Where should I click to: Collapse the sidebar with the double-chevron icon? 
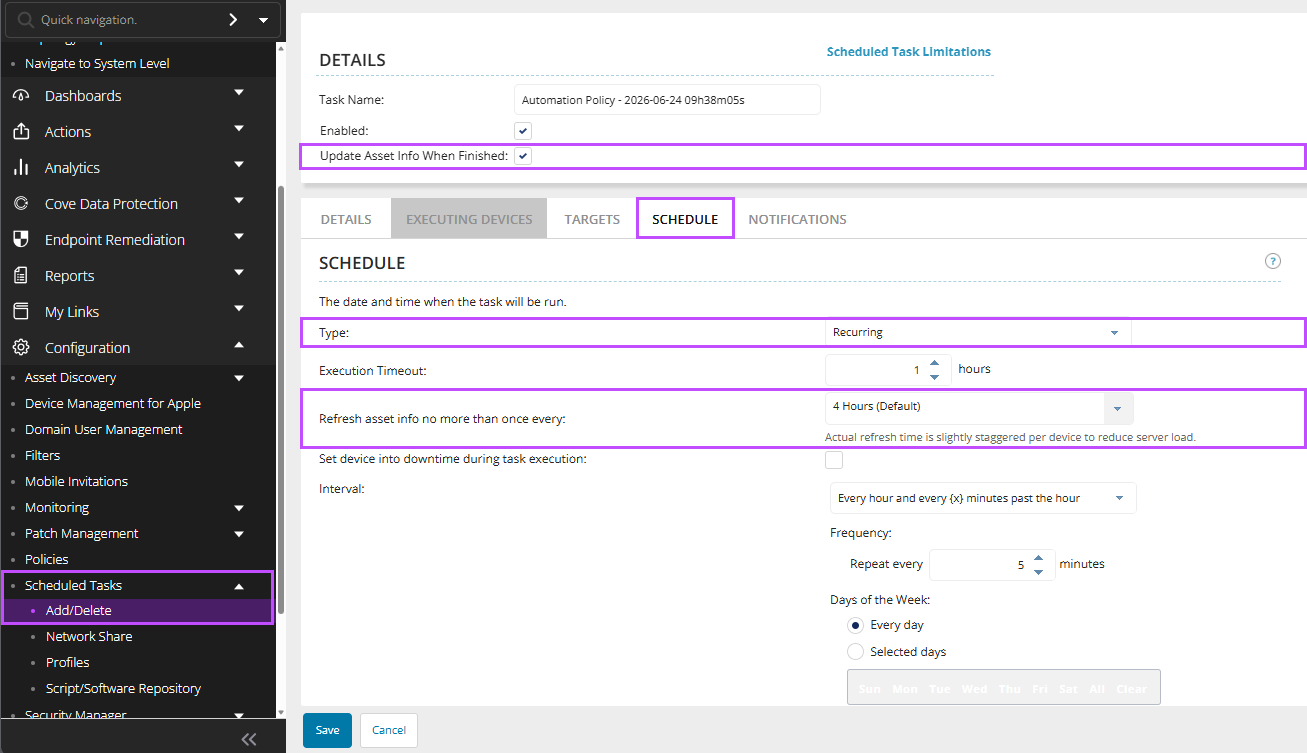[x=249, y=739]
